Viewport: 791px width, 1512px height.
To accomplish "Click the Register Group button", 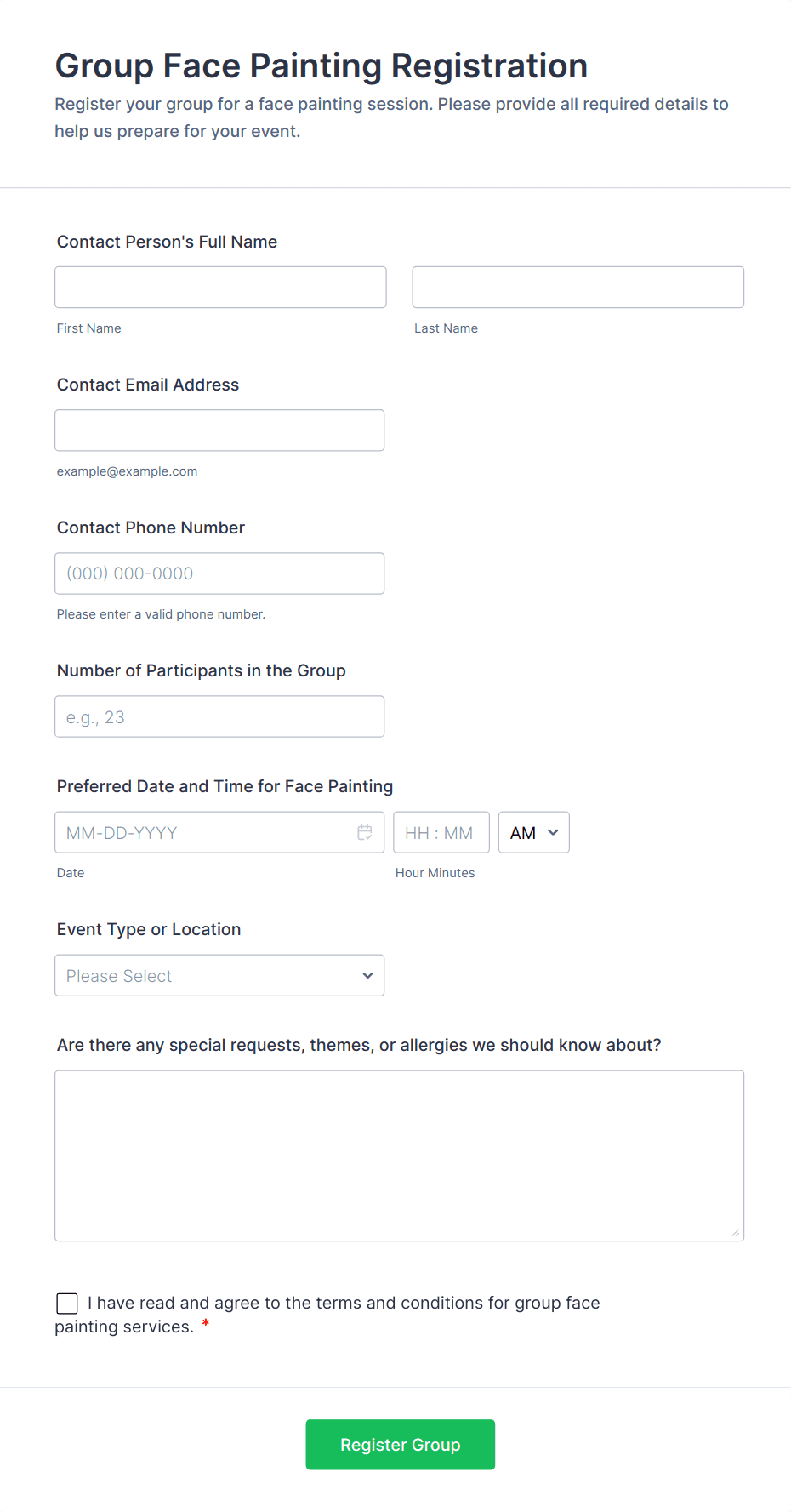I will [400, 1444].
